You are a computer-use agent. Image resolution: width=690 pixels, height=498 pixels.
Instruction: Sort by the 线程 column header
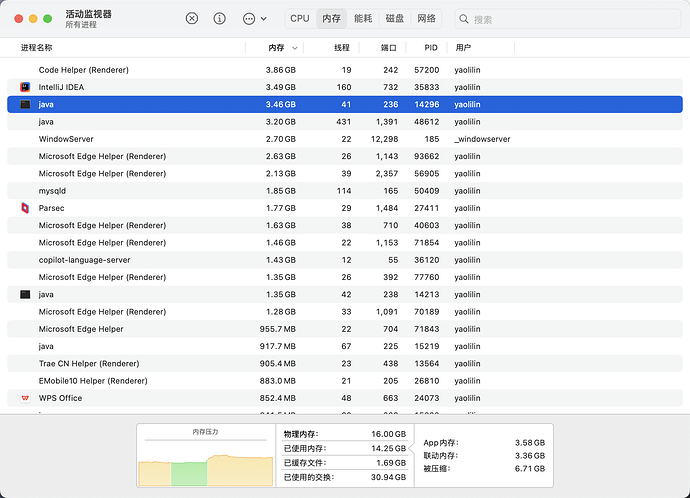click(341, 48)
